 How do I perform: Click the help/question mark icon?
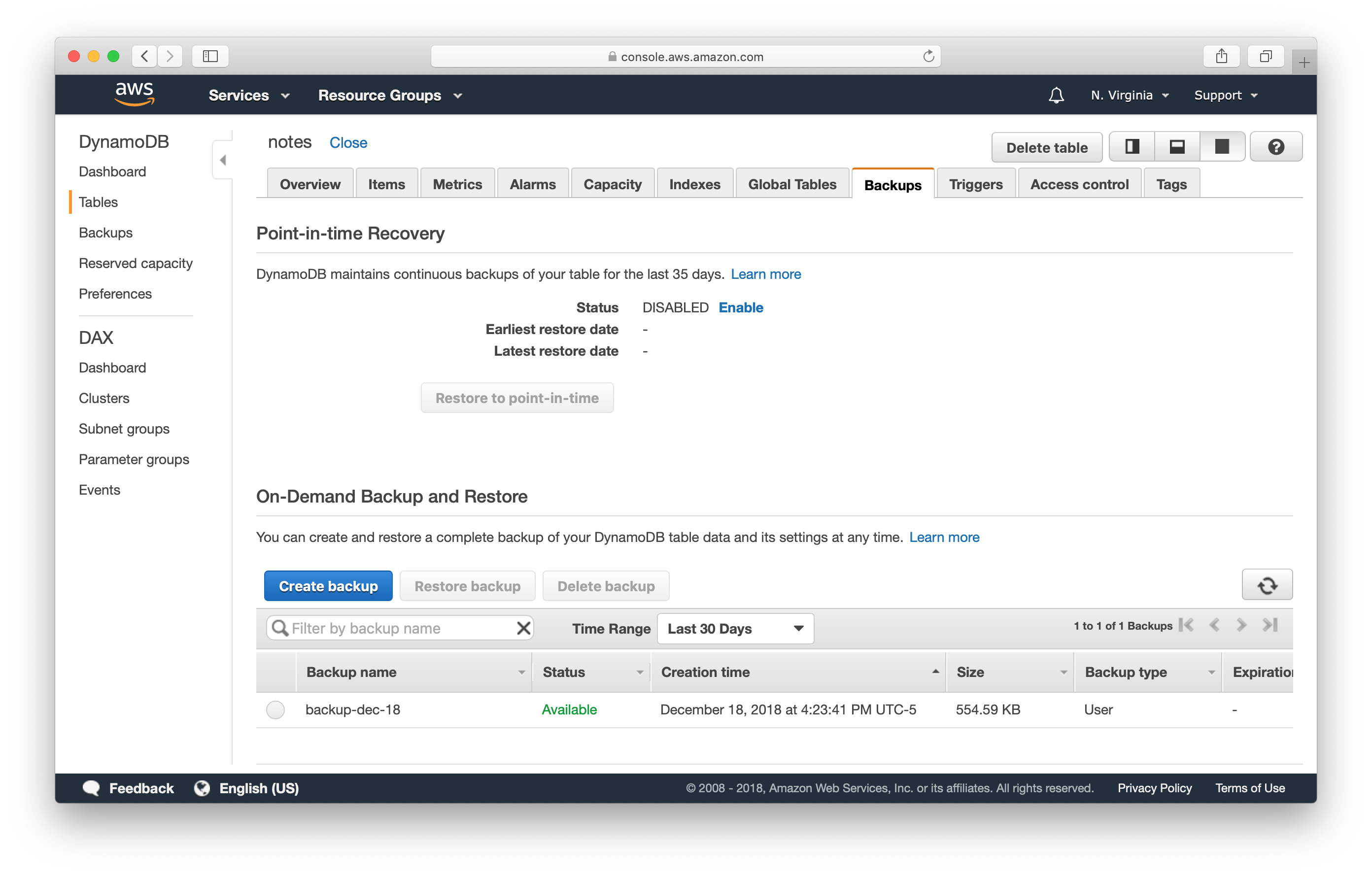tap(1276, 147)
